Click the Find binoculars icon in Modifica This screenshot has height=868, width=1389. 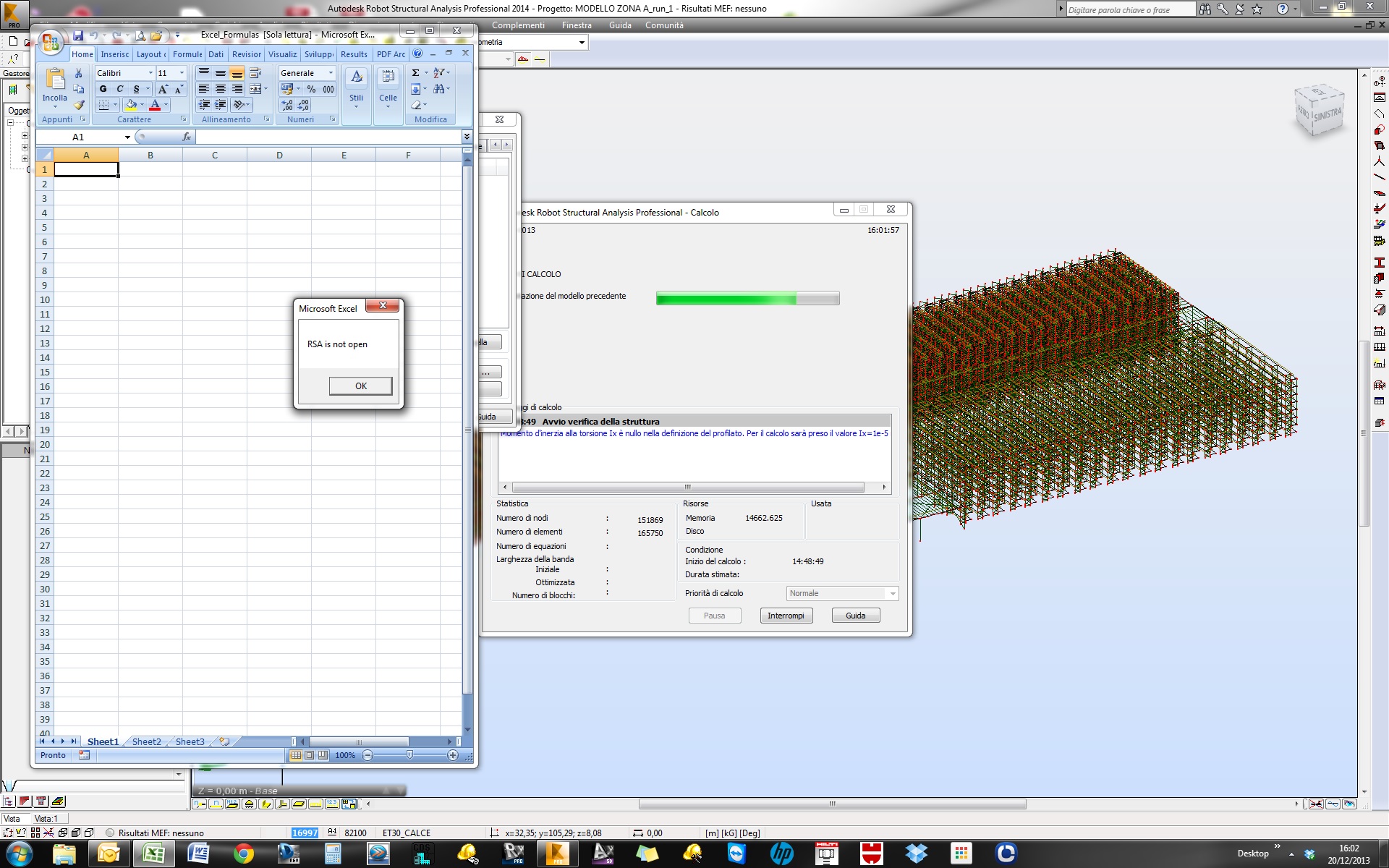439,89
